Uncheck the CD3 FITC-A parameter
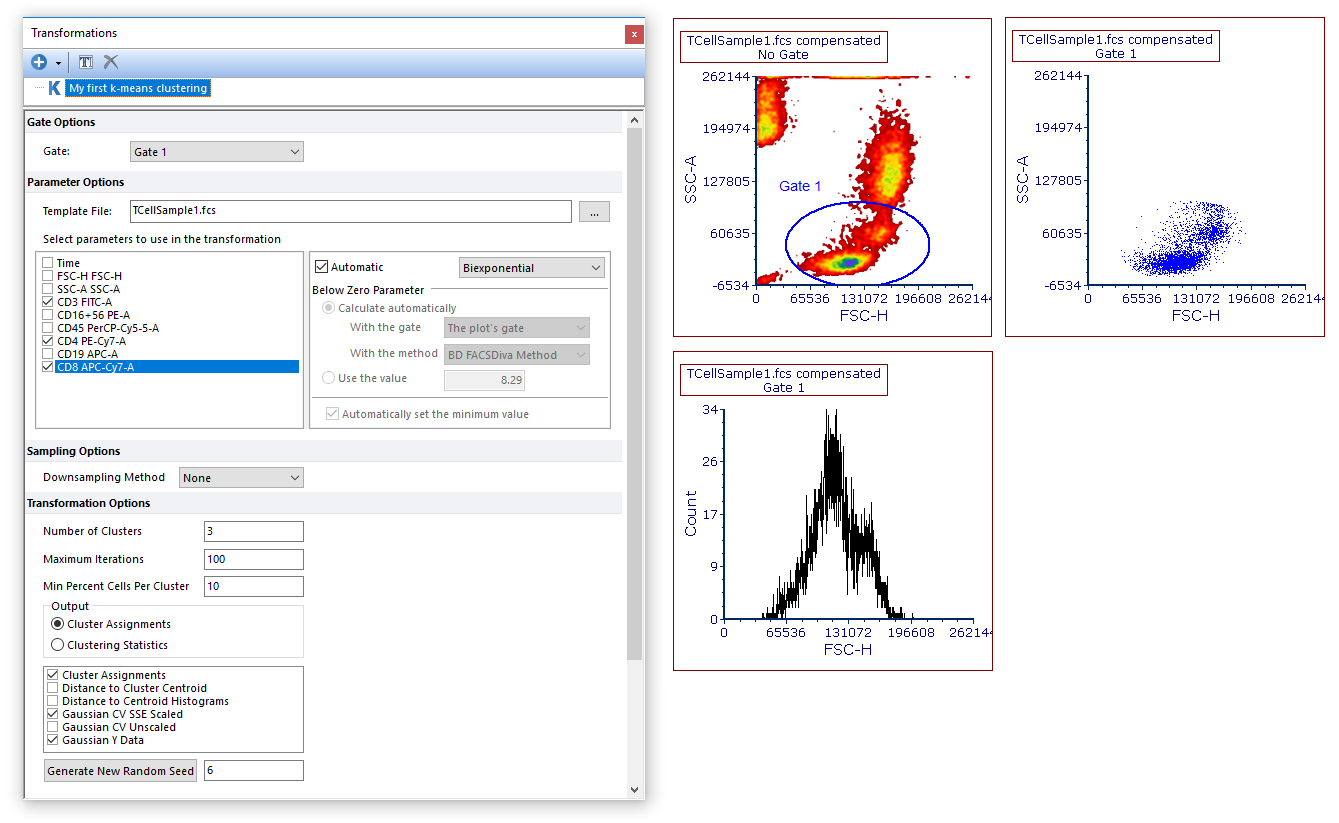 click(x=48, y=302)
